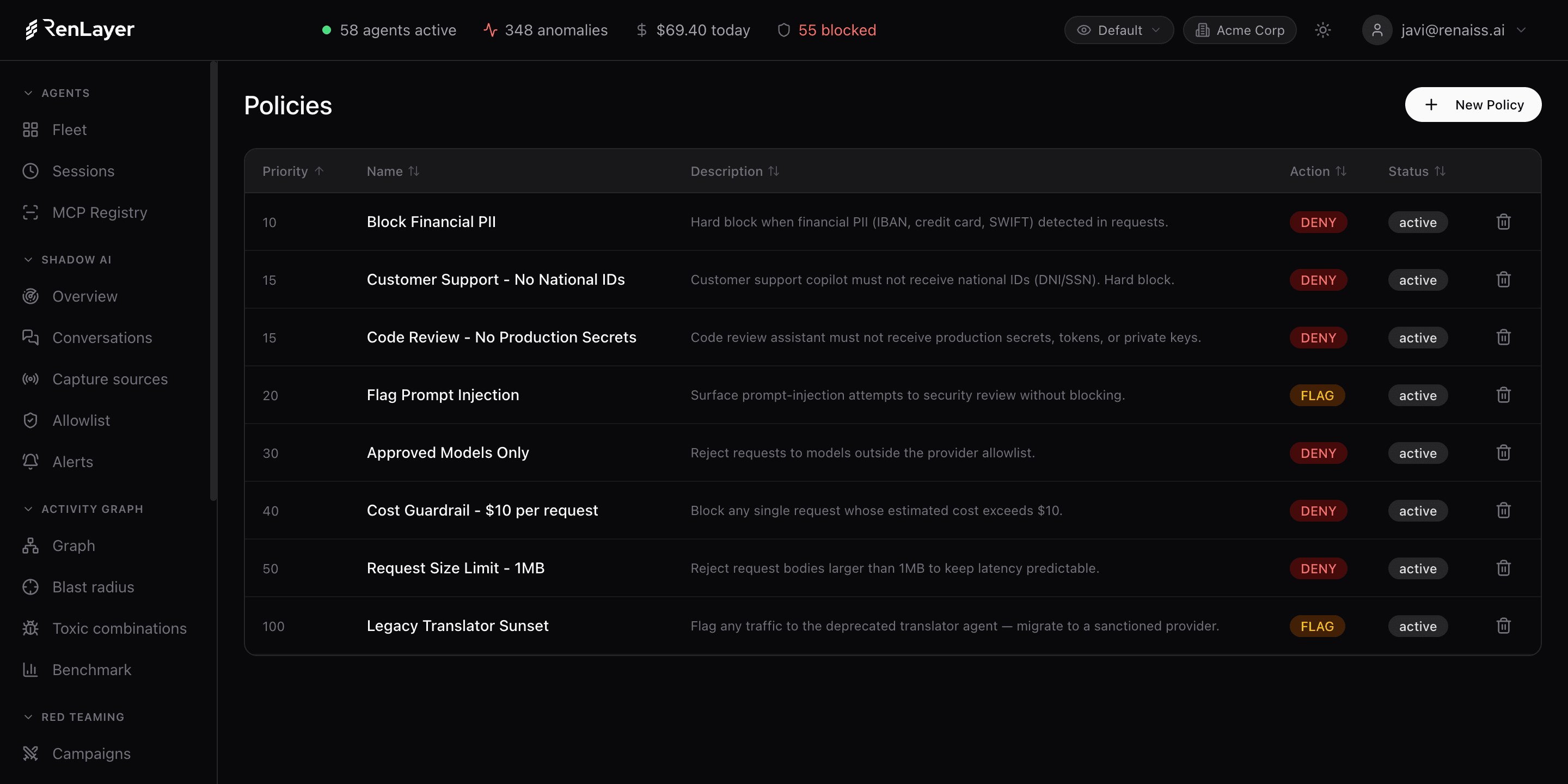
Task: Click the FLAG badge for Legacy Translator Sunset
Action: tap(1317, 626)
